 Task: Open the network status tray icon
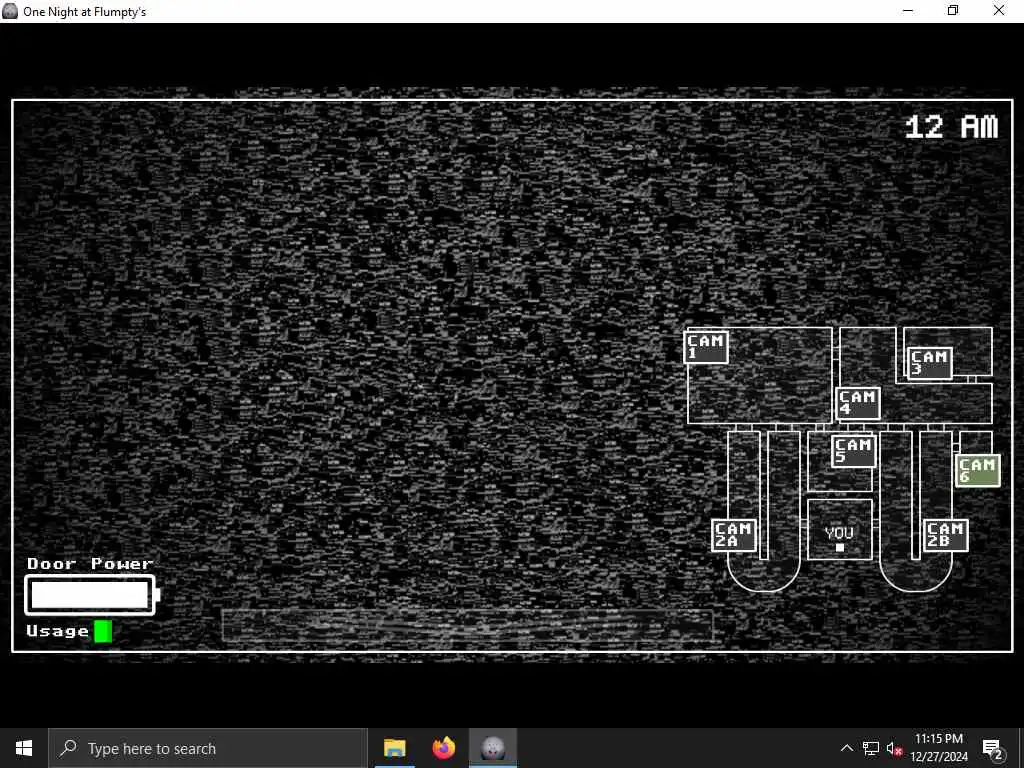[871, 748]
